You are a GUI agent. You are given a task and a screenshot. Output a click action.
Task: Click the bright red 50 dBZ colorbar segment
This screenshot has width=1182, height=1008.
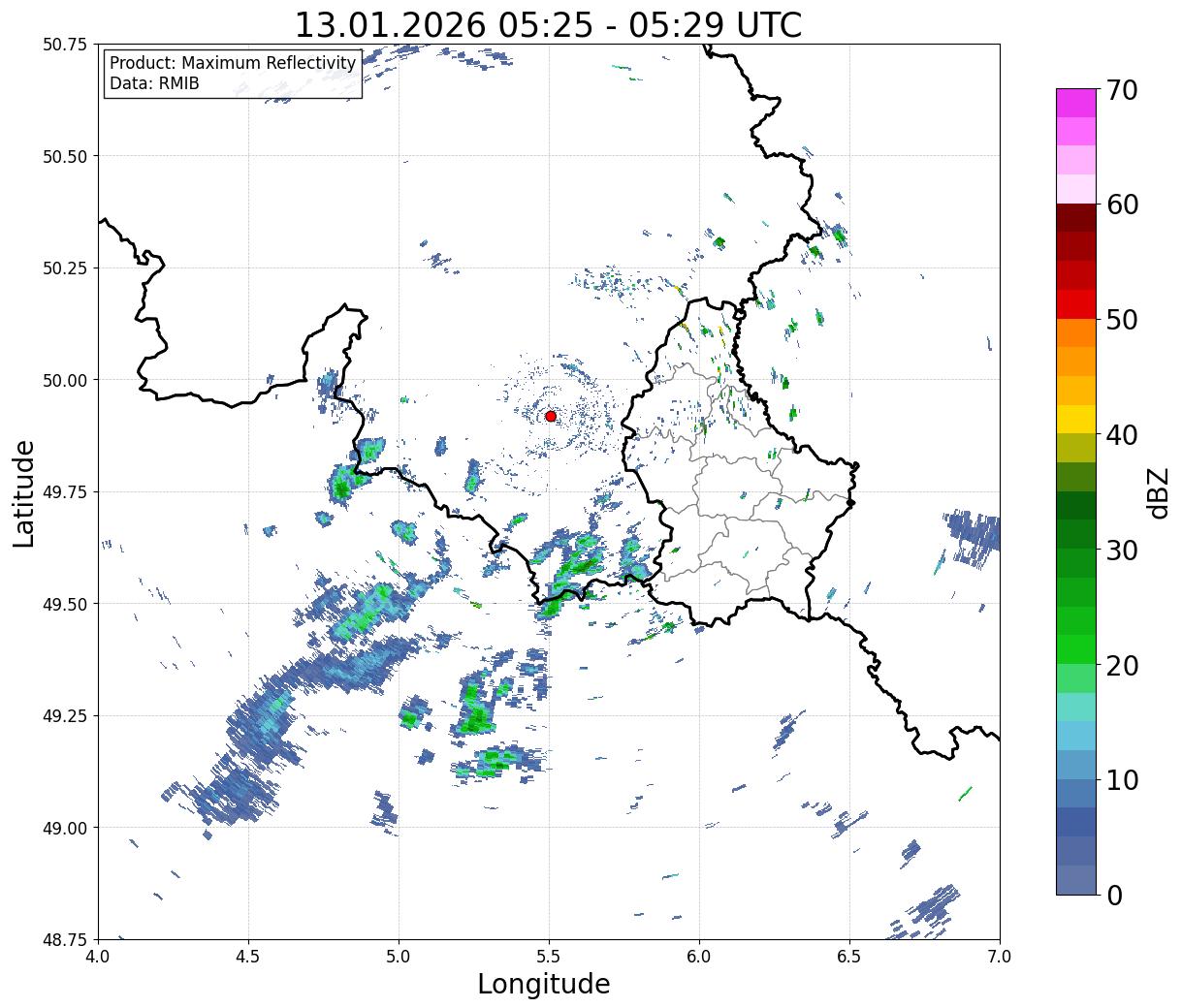(x=1076, y=304)
